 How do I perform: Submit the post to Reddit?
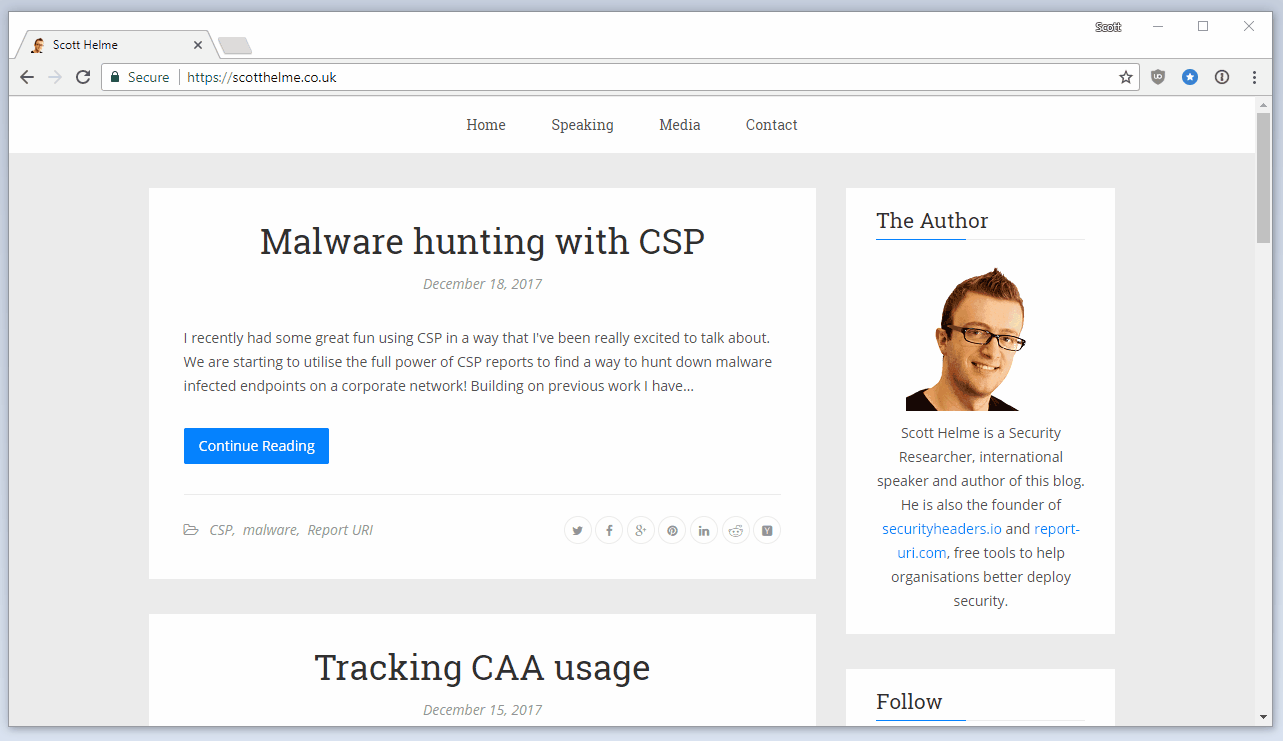pyautogui.click(x=736, y=531)
